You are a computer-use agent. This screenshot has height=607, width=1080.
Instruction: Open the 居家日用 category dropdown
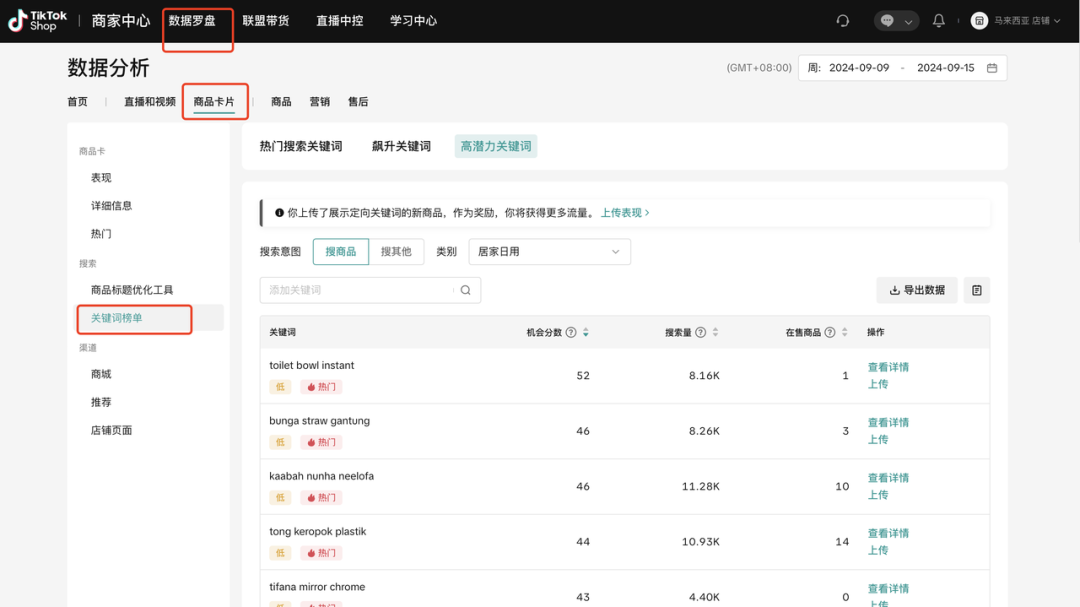[548, 251]
